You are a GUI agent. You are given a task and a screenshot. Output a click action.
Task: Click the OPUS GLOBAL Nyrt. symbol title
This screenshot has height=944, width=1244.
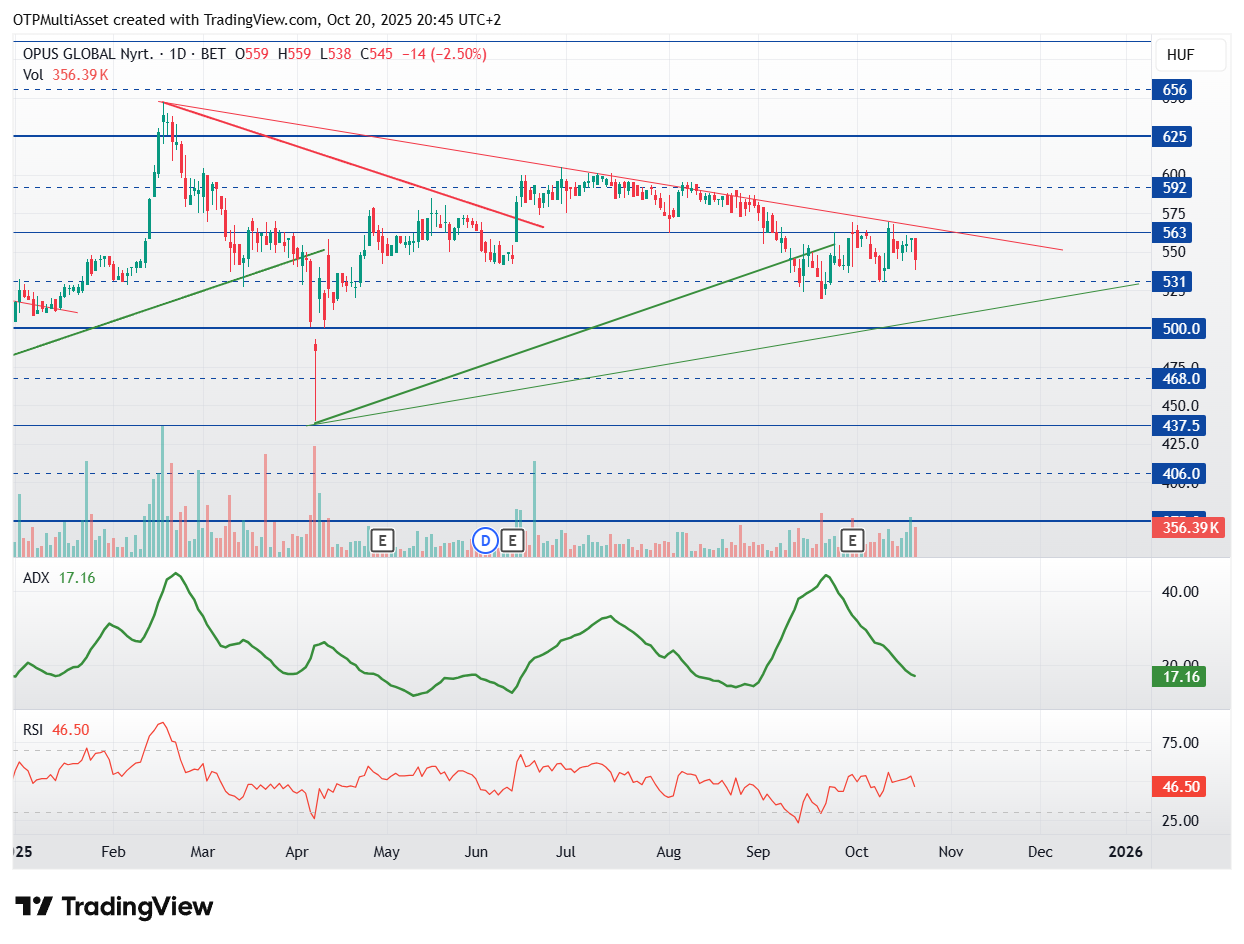[x=88, y=54]
